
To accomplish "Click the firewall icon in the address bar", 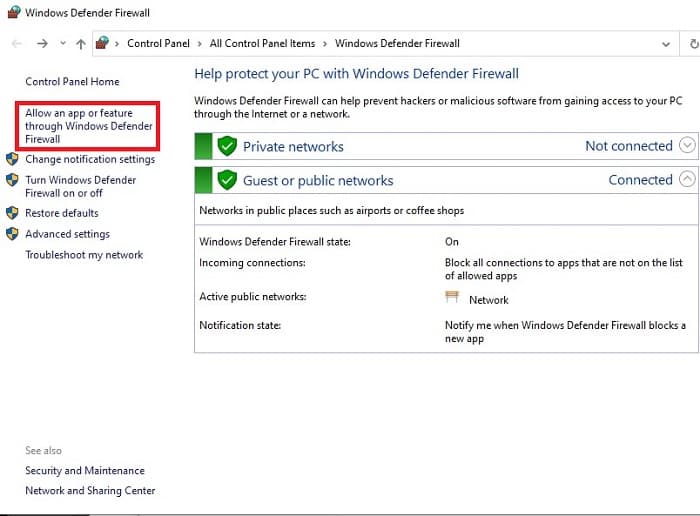I will (102, 43).
